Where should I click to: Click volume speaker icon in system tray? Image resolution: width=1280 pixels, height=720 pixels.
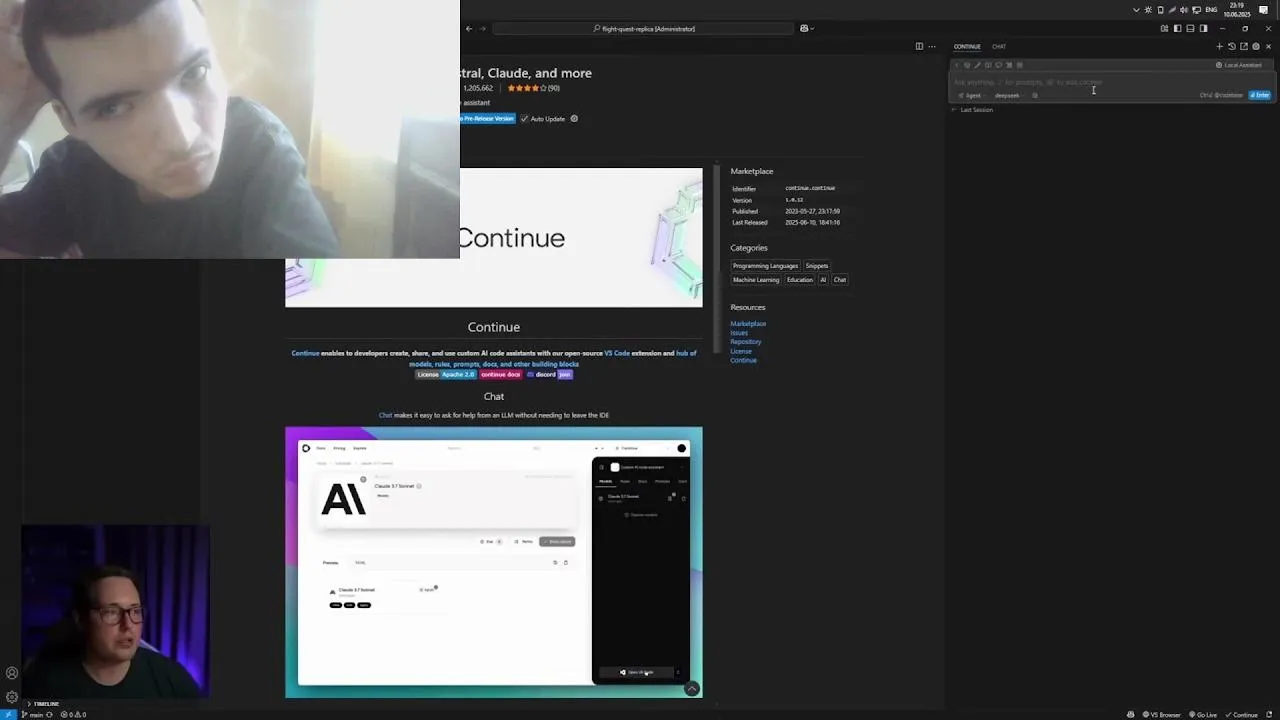tap(1184, 10)
